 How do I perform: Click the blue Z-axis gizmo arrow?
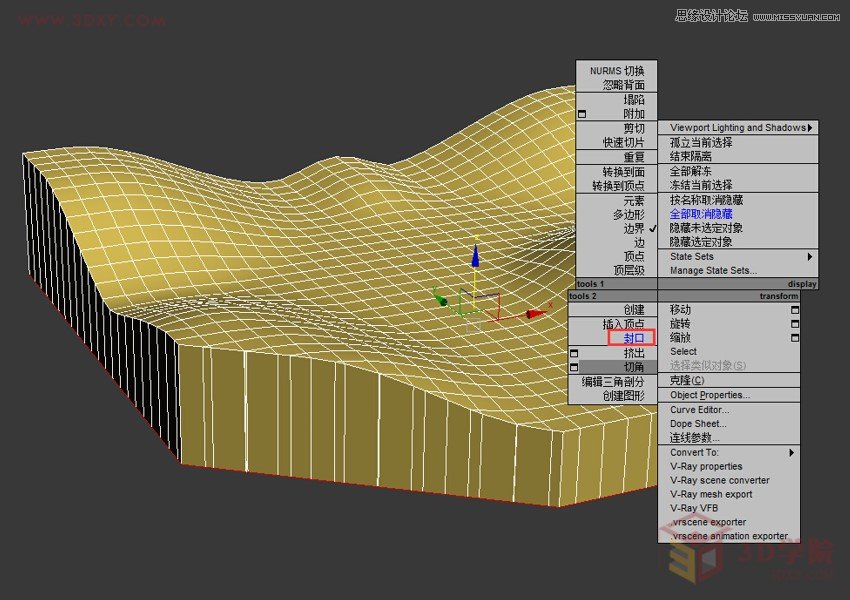point(474,258)
